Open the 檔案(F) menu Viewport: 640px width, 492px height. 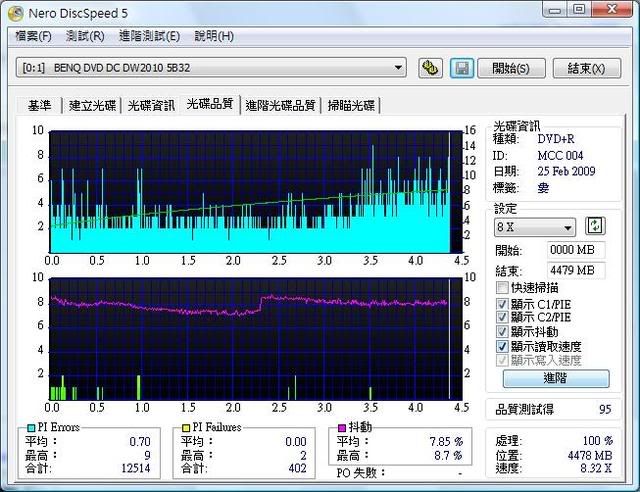click(x=33, y=36)
